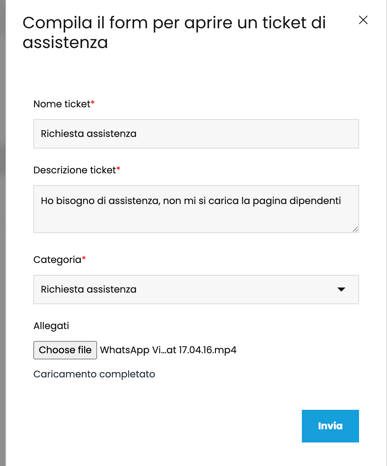387x466 pixels.
Task: Click the dimmed background strip outside dialog
Action: [3, 233]
